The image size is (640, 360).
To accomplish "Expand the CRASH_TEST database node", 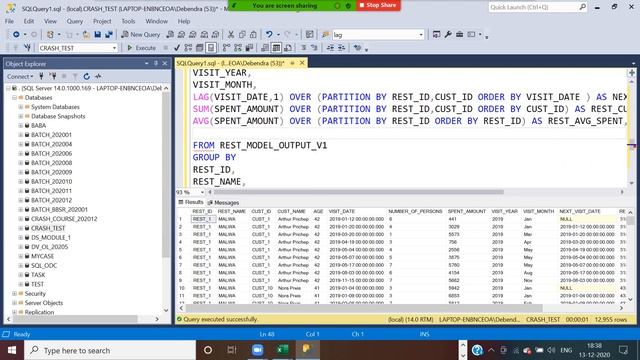I will [x=20, y=228].
